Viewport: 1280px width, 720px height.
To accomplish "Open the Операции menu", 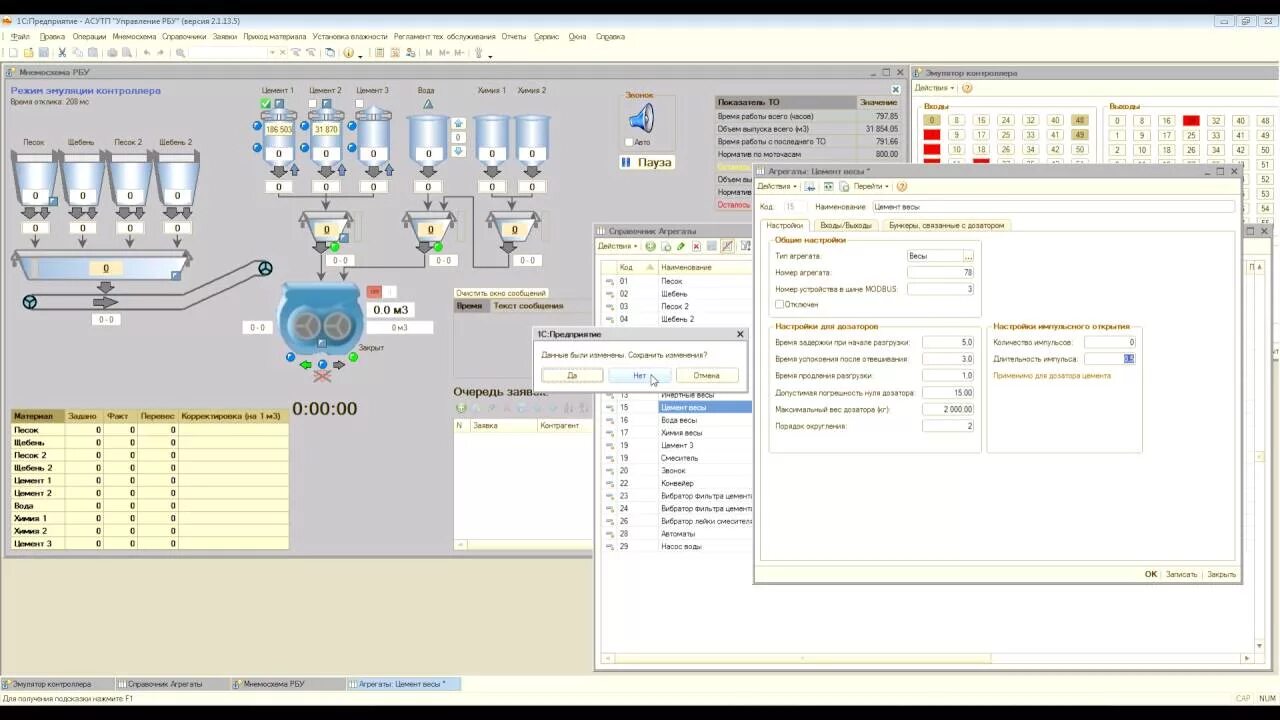I will tap(89, 36).
